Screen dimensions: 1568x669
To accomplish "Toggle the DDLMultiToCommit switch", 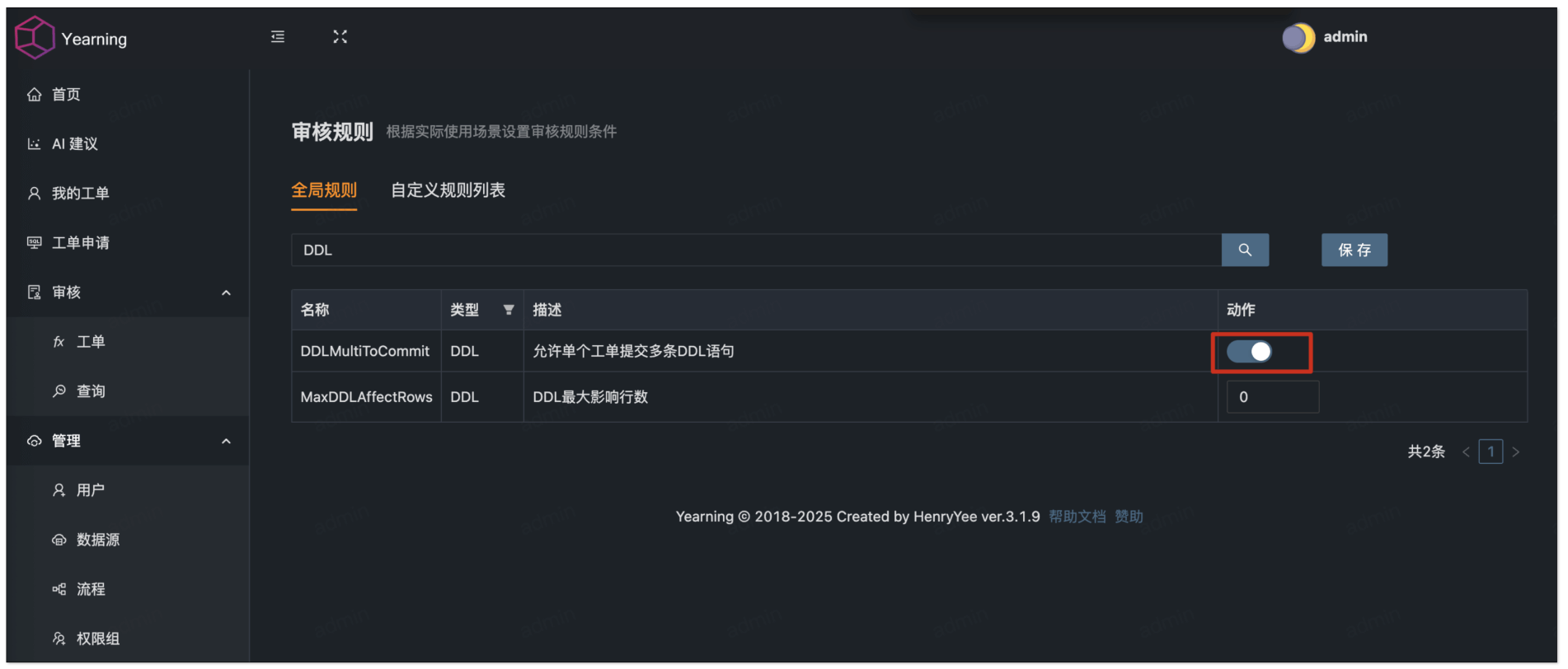I will click(1249, 352).
